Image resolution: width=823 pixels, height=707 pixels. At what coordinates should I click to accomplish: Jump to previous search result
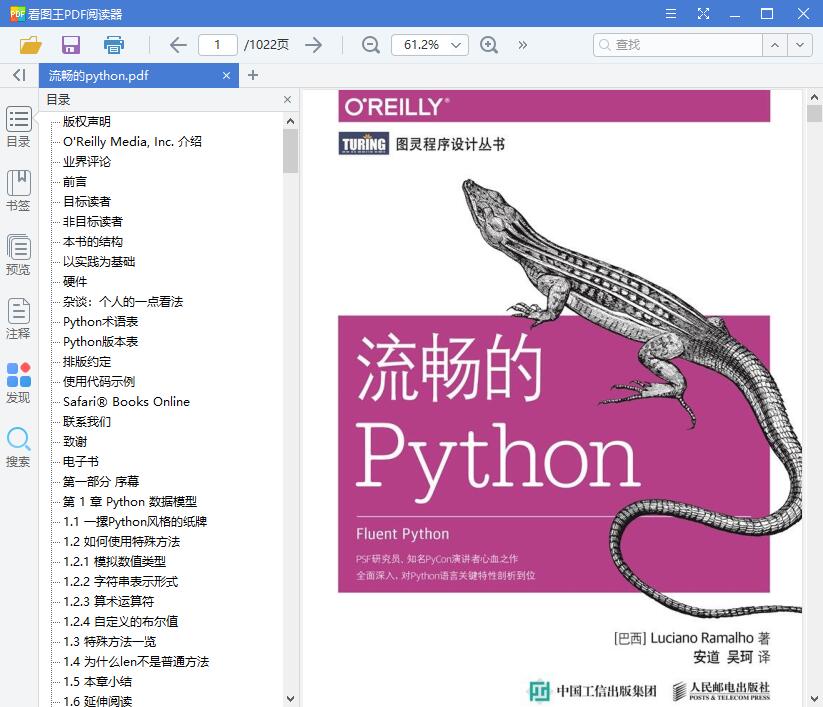pos(775,45)
